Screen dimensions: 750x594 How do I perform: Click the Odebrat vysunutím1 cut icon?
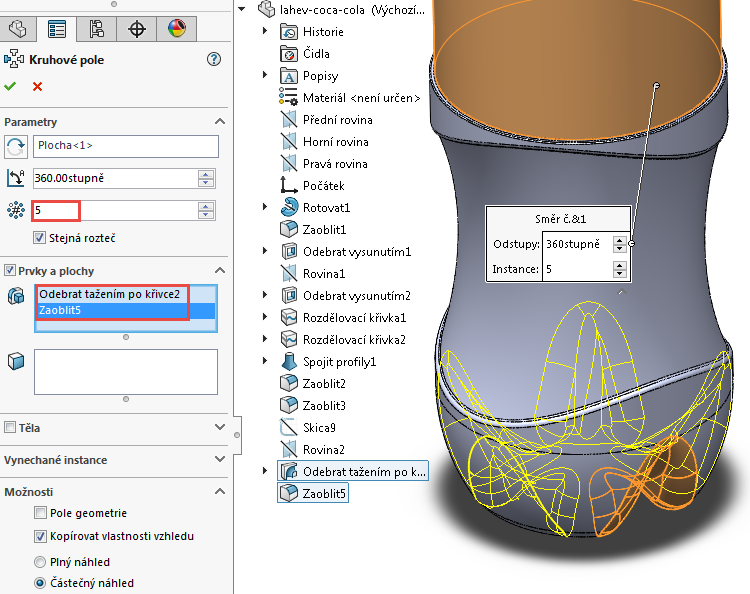click(x=289, y=252)
